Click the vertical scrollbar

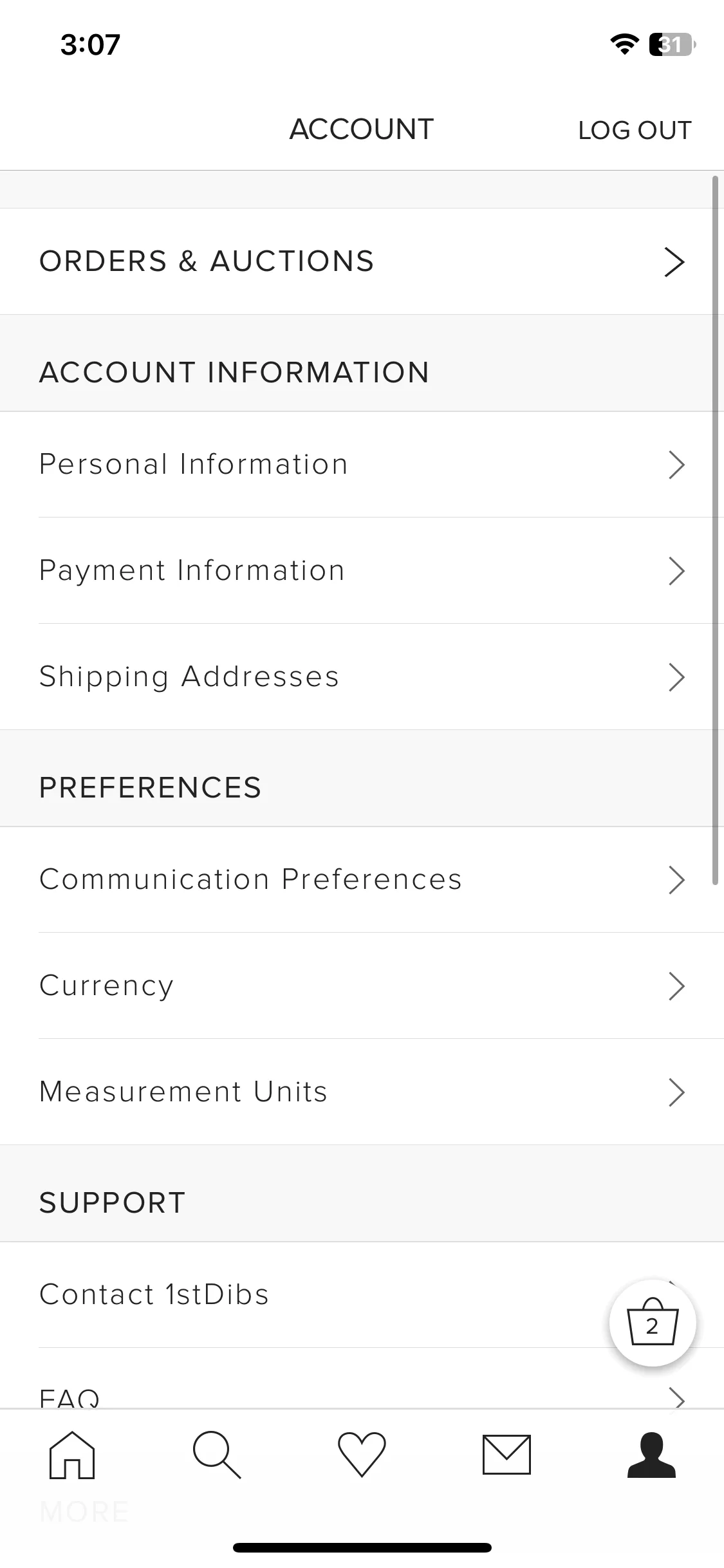(x=715, y=530)
